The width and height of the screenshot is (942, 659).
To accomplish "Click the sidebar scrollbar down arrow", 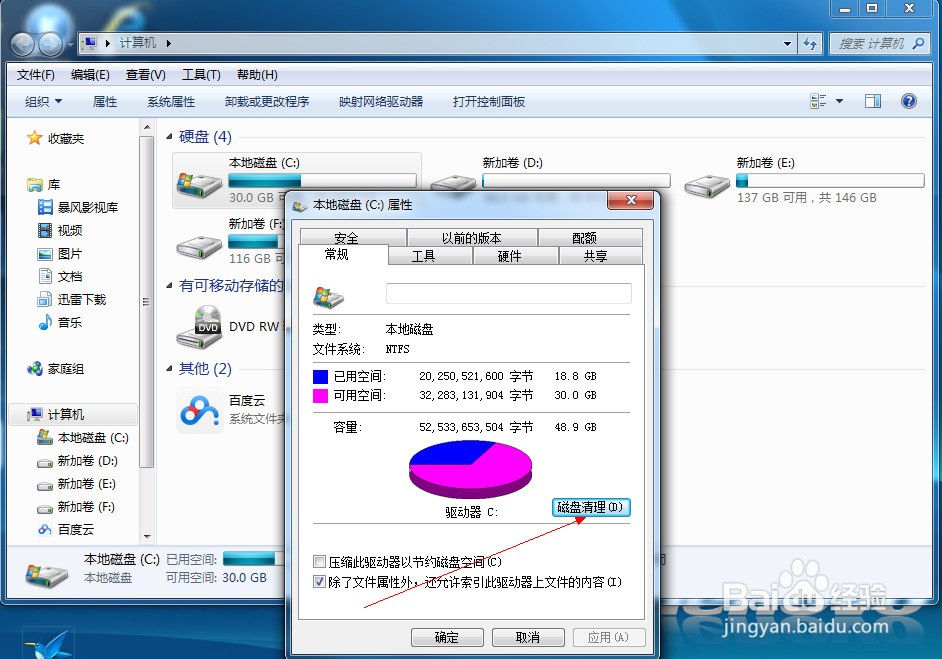I will [x=147, y=536].
